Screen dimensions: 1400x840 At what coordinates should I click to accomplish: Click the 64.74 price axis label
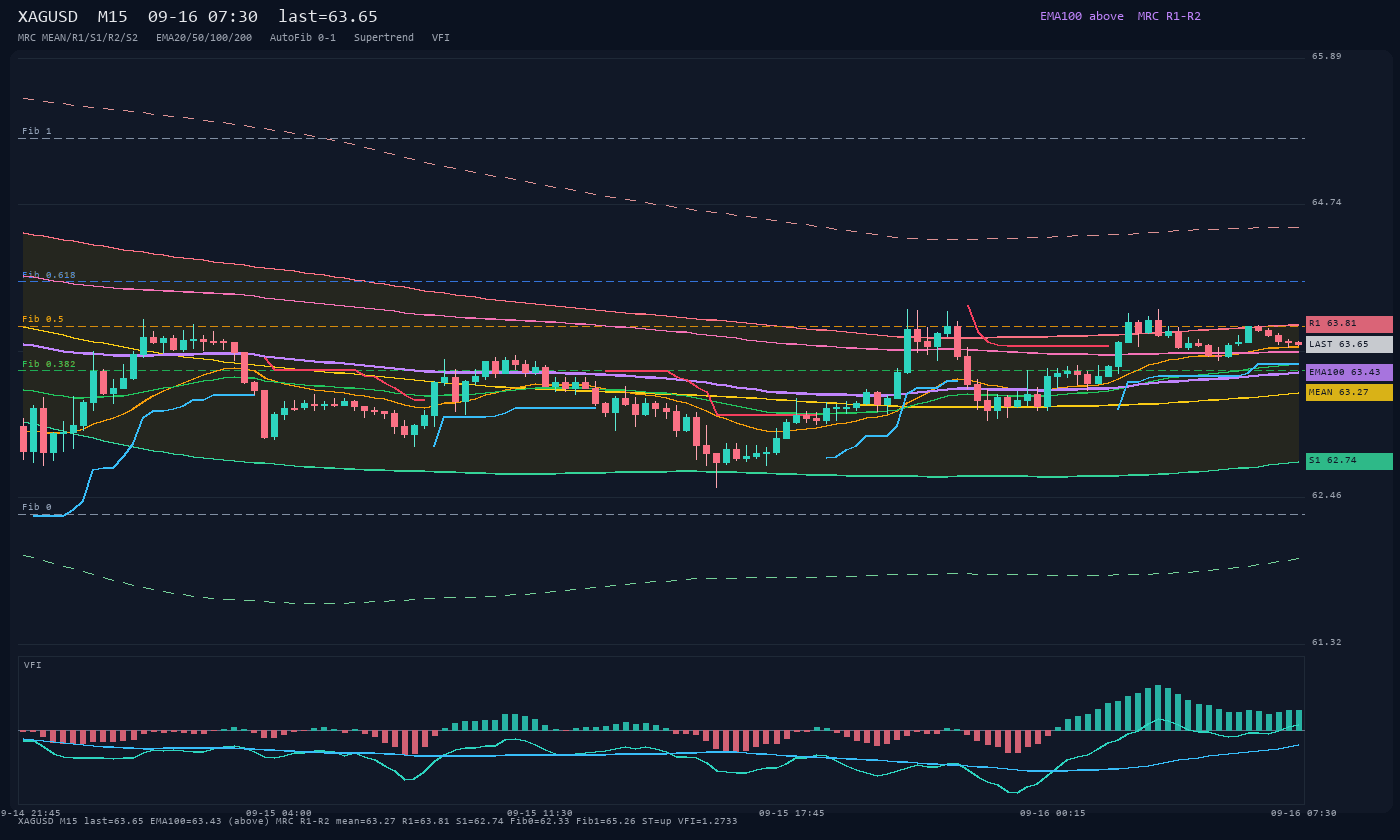(x=1327, y=202)
